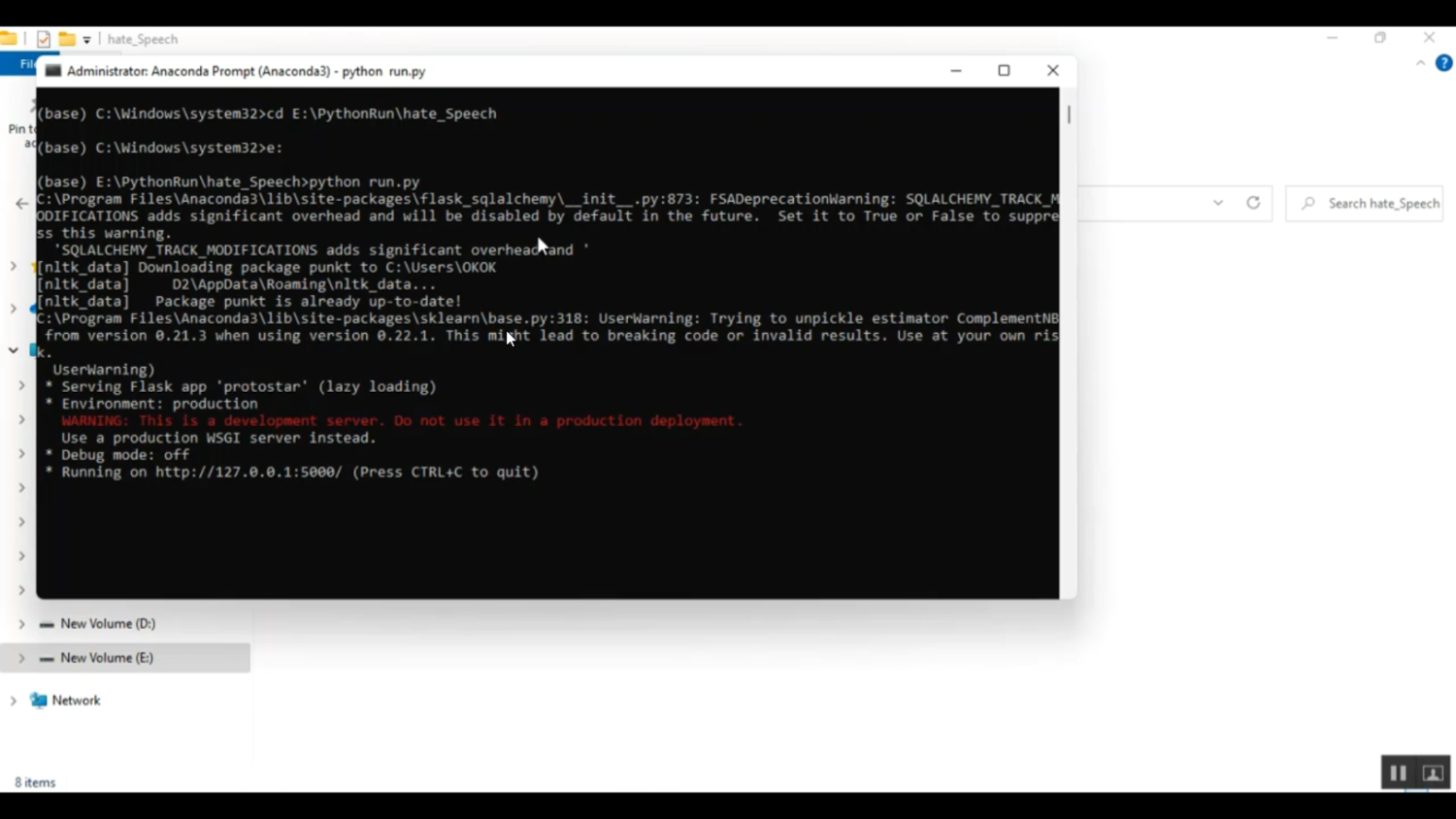Click the '* Environment: production' terminal line
Viewport: 1456px width, 819px height.
[x=150, y=404]
